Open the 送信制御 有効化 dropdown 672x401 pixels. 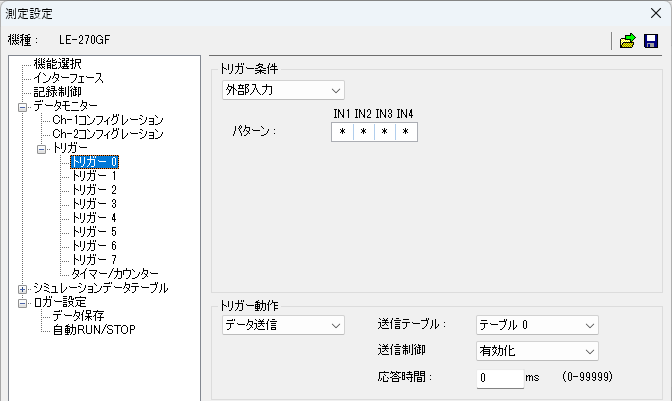(536, 351)
